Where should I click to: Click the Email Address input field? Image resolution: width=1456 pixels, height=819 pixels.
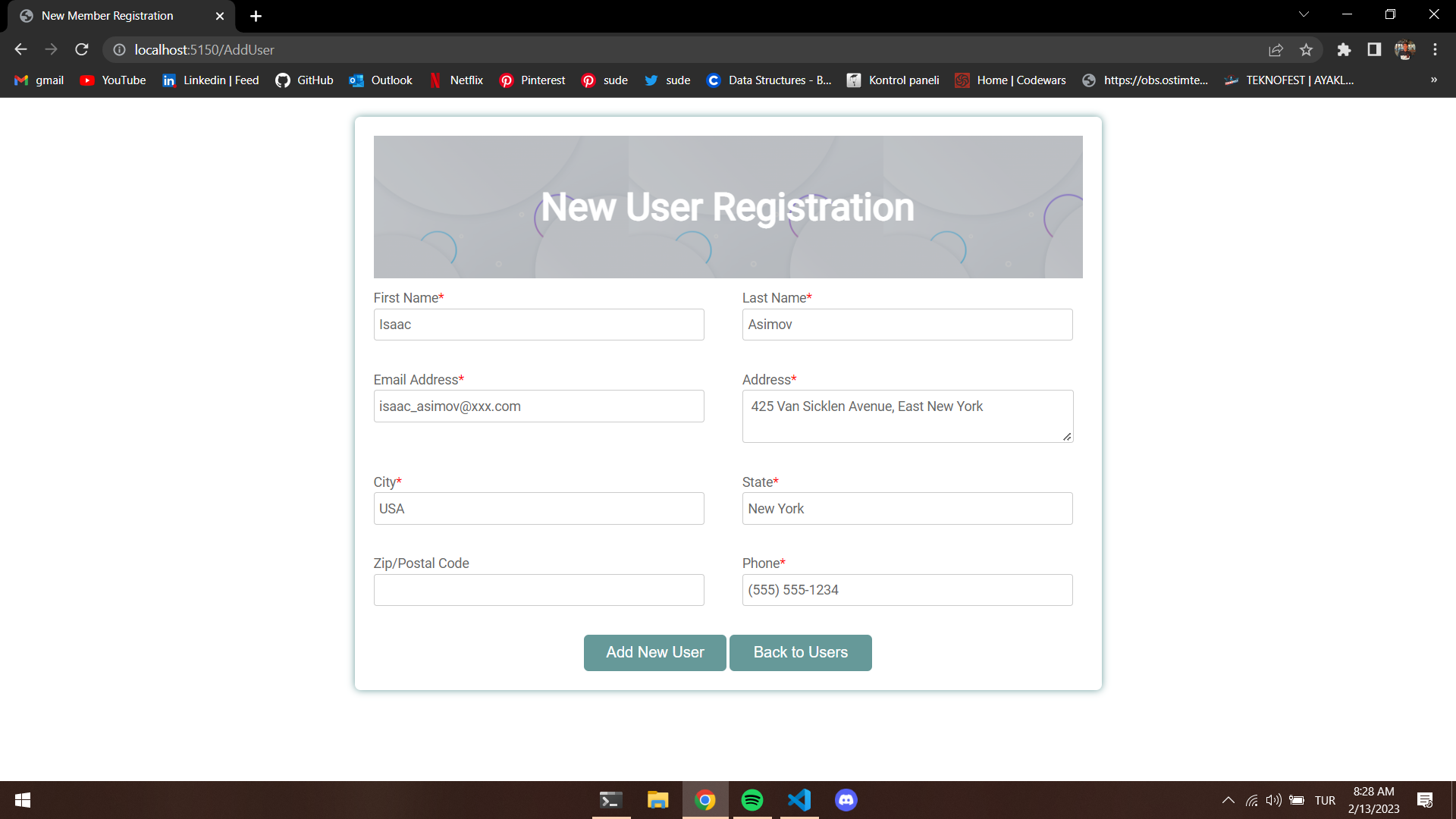coord(538,406)
